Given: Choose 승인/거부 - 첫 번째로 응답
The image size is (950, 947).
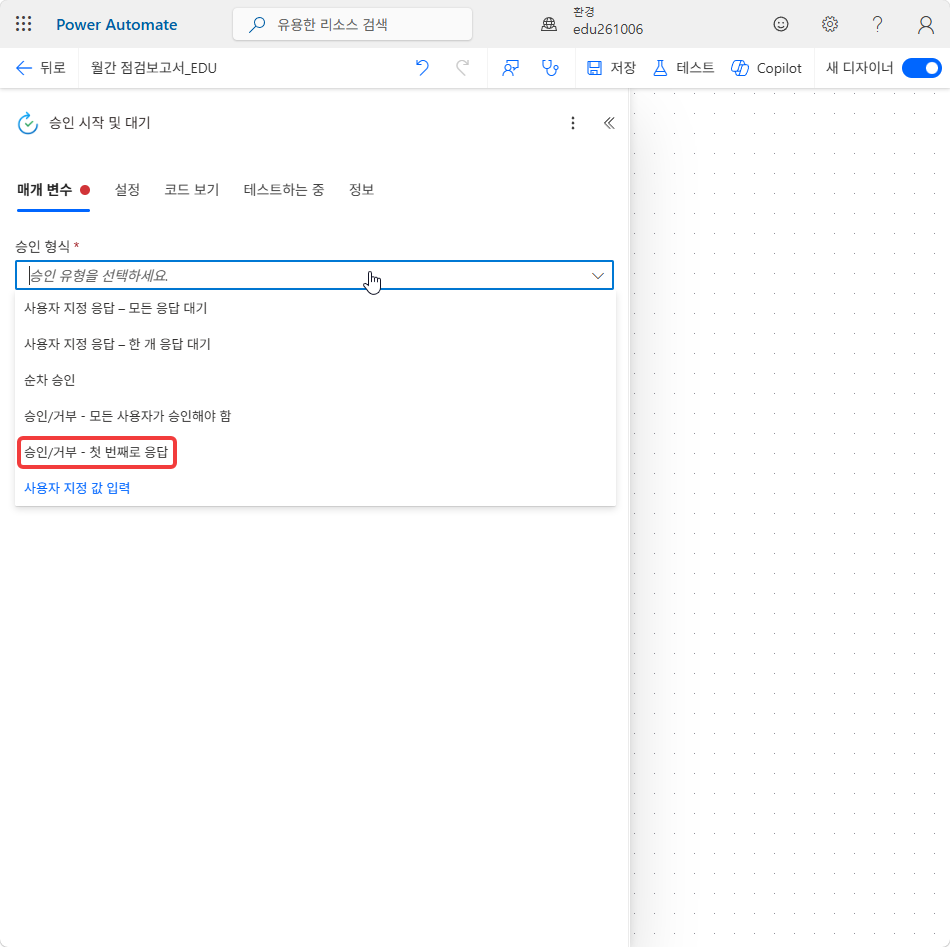Looking at the screenshot, I should coord(315,452).
